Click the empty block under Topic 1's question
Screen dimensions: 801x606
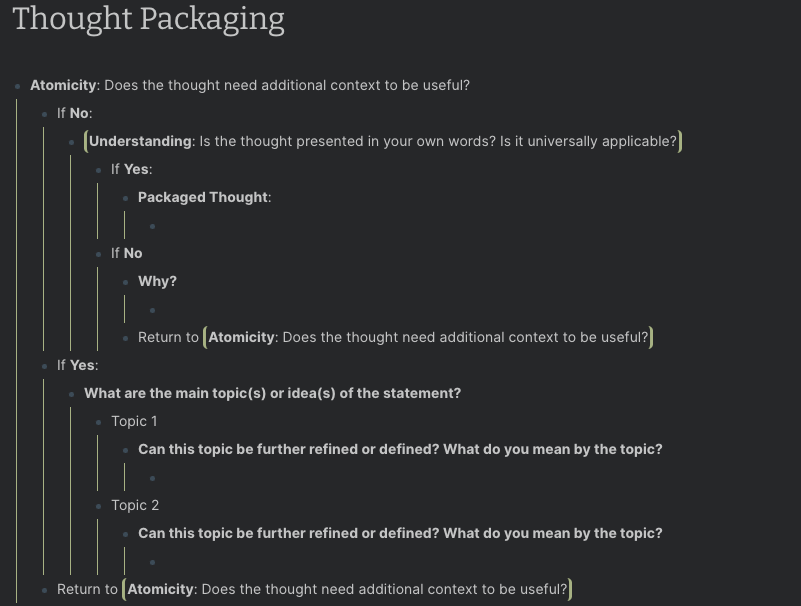[200, 478]
